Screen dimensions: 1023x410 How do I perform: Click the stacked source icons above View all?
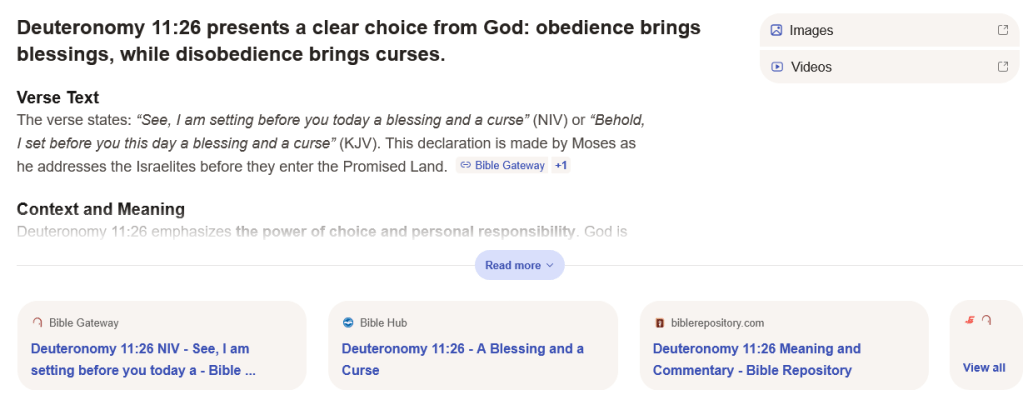click(x=977, y=320)
